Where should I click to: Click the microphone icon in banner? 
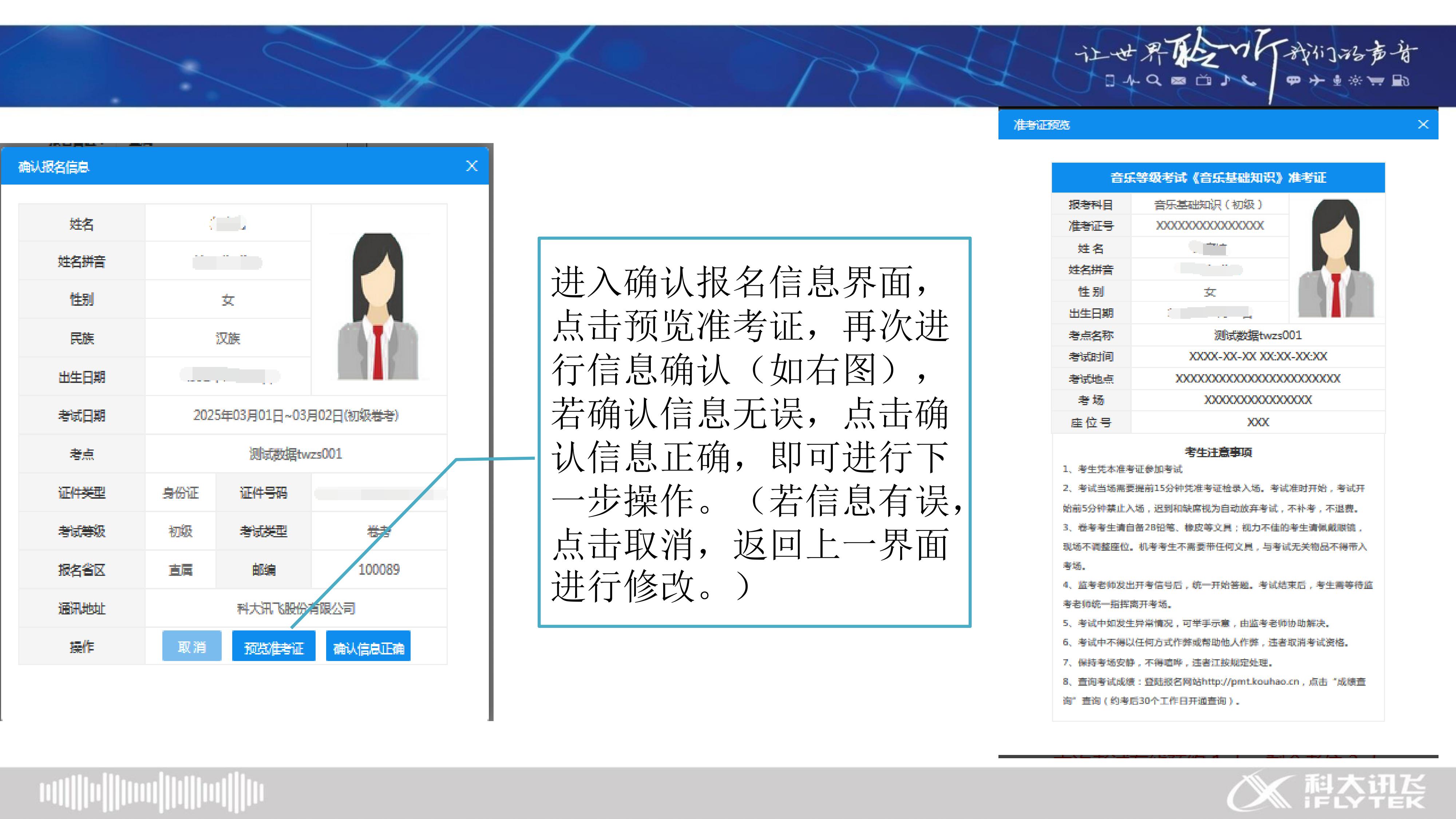click(1337, 80)
